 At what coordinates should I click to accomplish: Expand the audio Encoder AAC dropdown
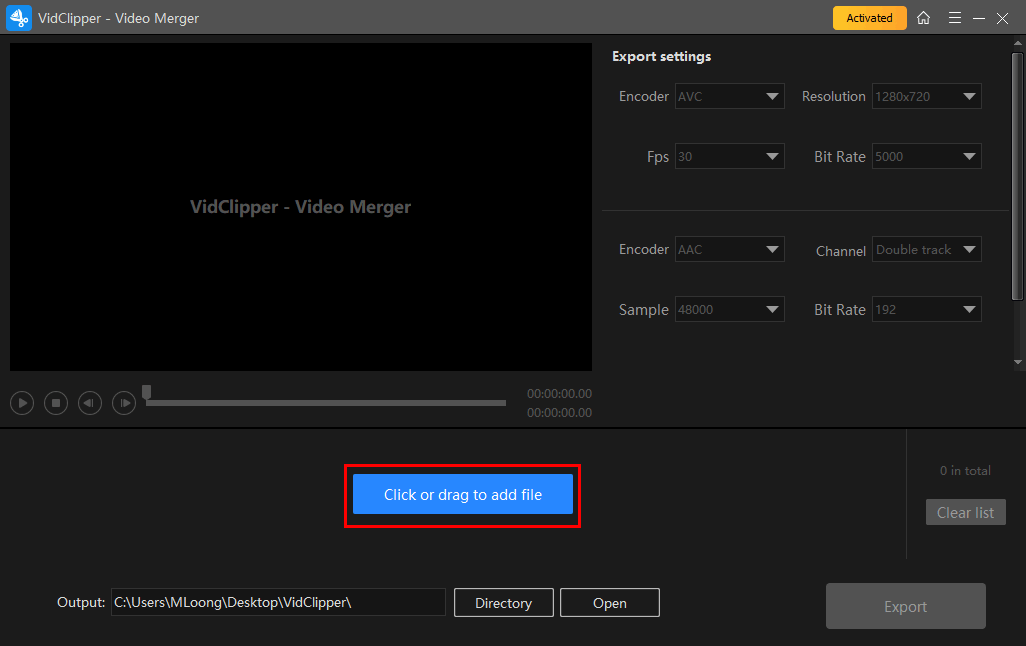[x=730, y=250]
